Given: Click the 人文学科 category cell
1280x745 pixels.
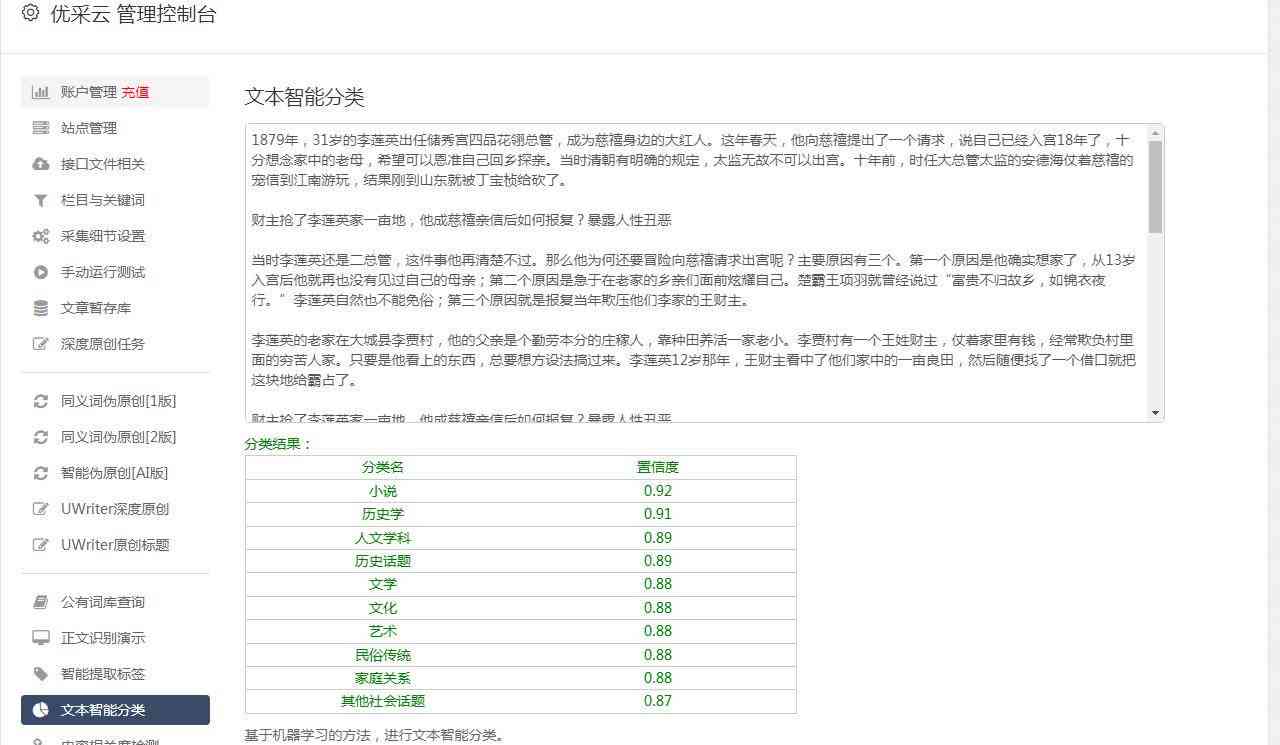Looking at the screenshot, I should [x=383, y=538].
